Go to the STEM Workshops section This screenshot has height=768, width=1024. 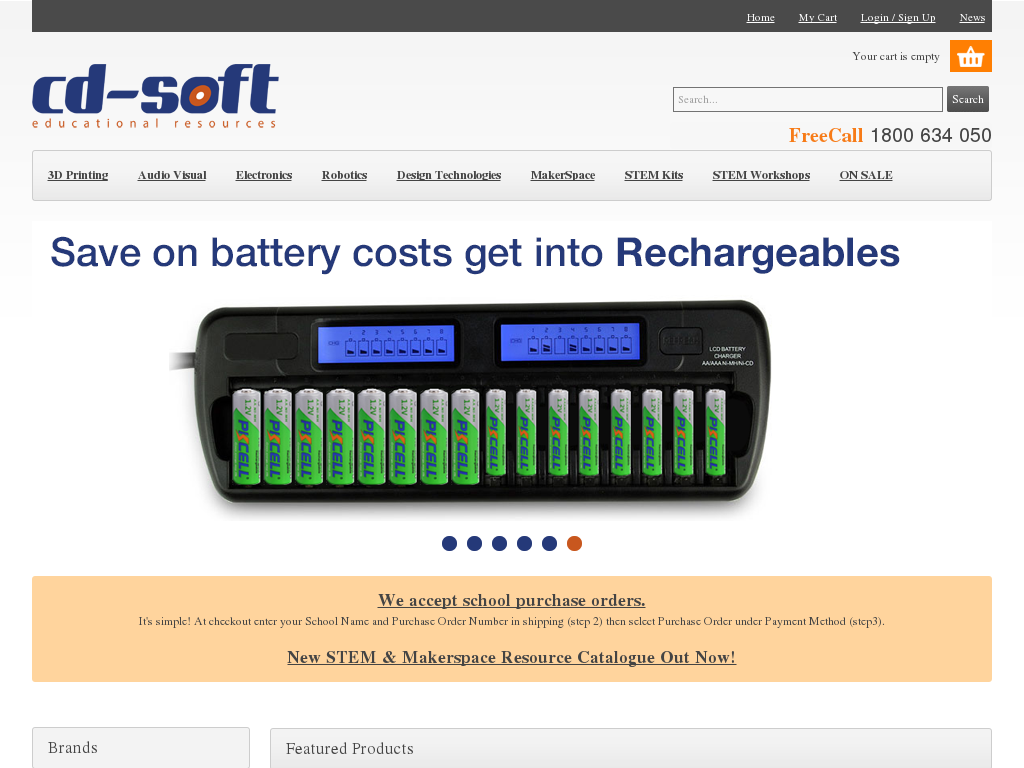coord(761,175)
